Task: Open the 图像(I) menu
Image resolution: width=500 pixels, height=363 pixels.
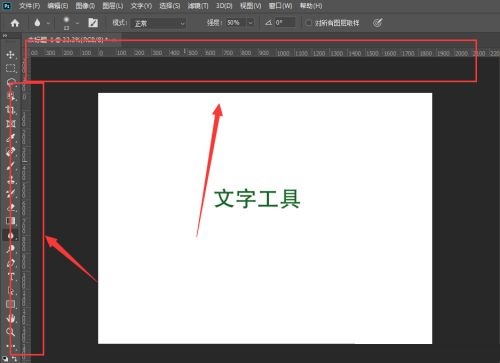Action: tap(85, 6)
